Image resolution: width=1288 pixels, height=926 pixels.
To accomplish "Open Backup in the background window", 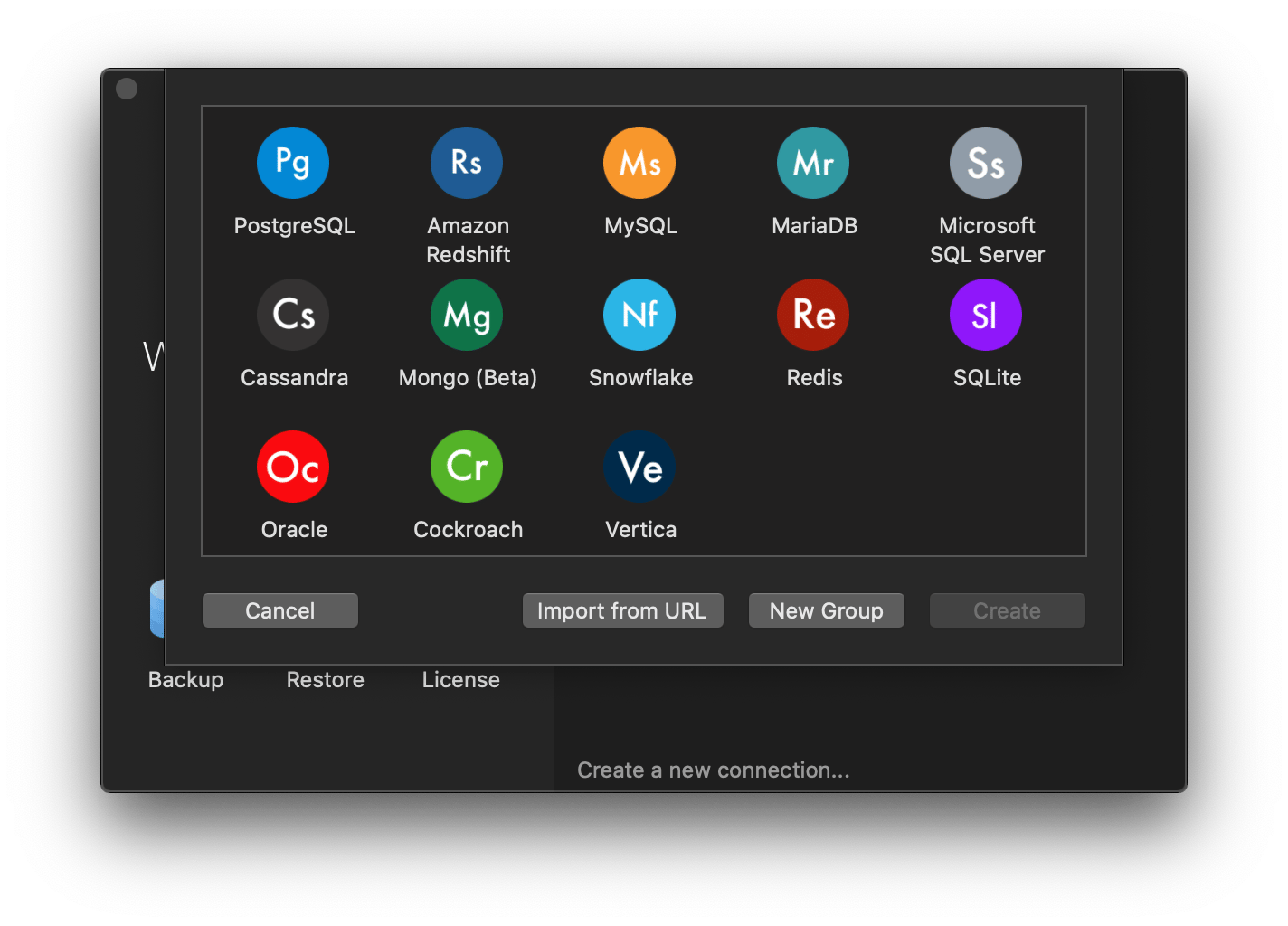I will 185,680.
